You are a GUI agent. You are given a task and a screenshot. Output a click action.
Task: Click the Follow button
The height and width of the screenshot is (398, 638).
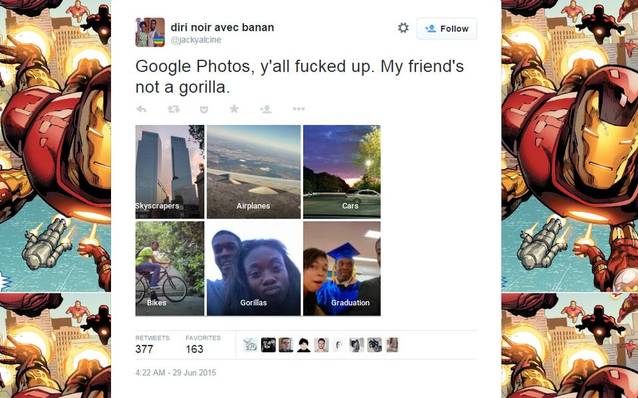pyautogui.click(x=446, y=28)
